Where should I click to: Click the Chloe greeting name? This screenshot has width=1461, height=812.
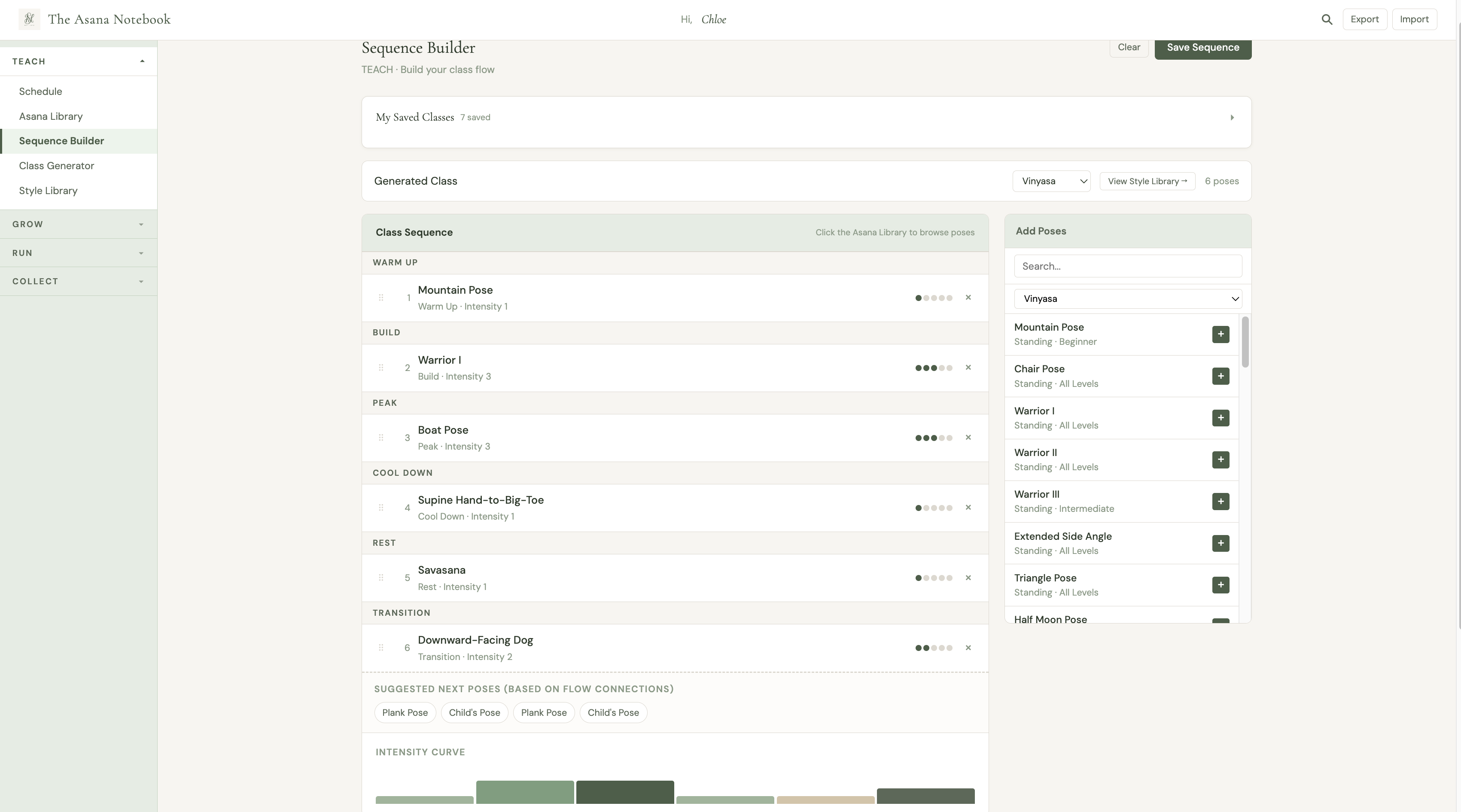[x=713, y=19]
